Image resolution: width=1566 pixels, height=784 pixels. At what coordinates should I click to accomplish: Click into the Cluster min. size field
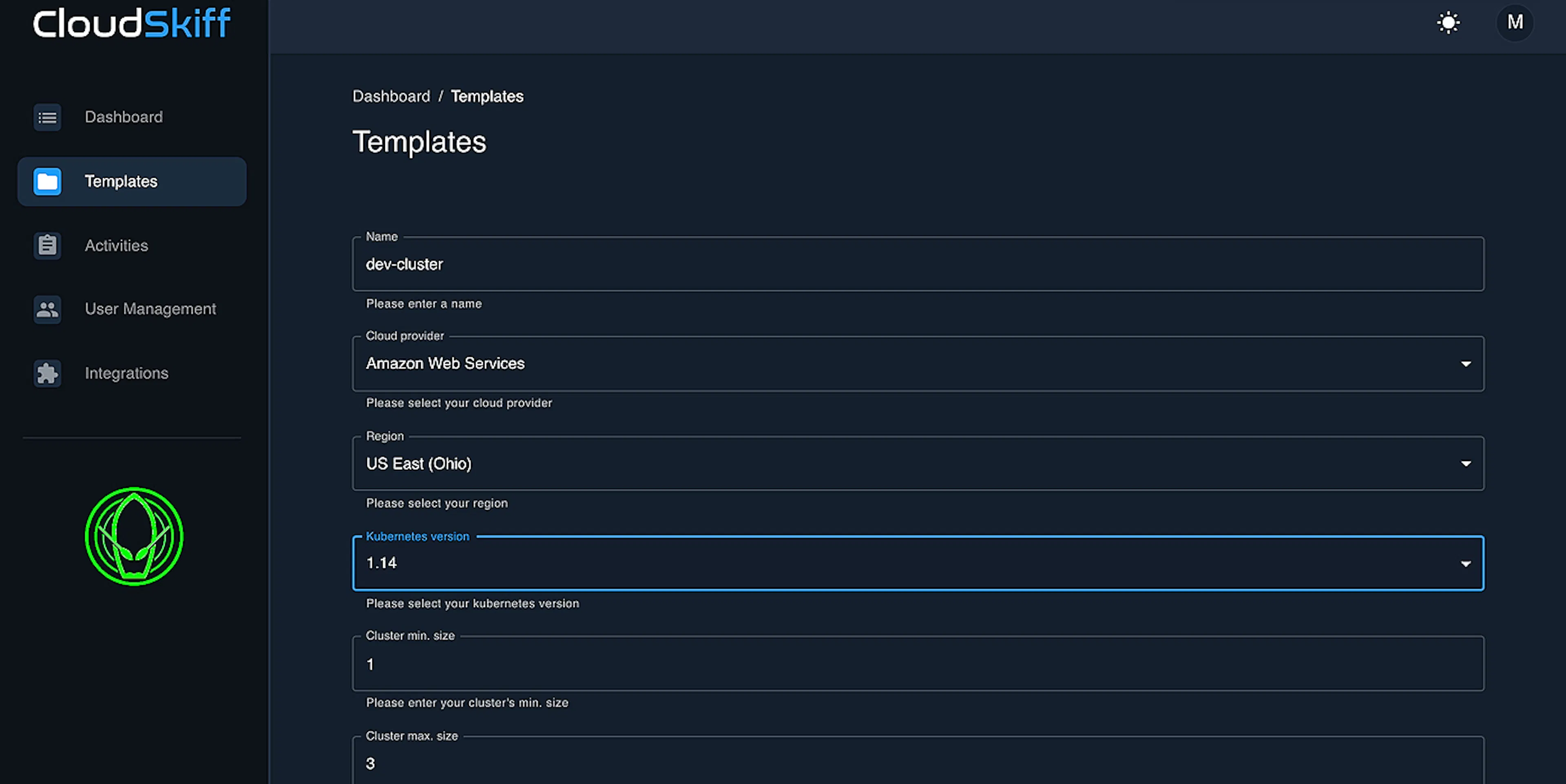point(918,664)
